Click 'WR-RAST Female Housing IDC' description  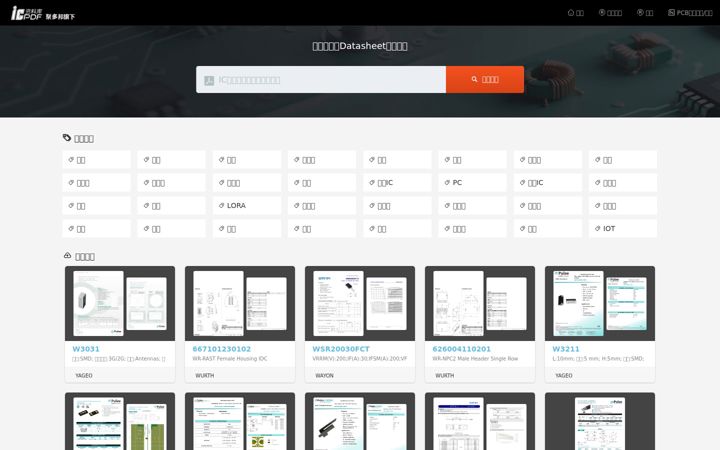[230, 359]
